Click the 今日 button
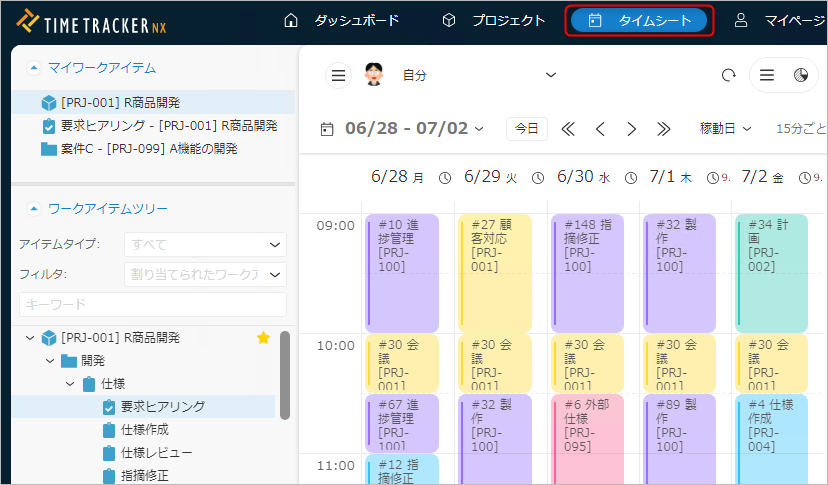828x485 pixels. click(527, 128)
